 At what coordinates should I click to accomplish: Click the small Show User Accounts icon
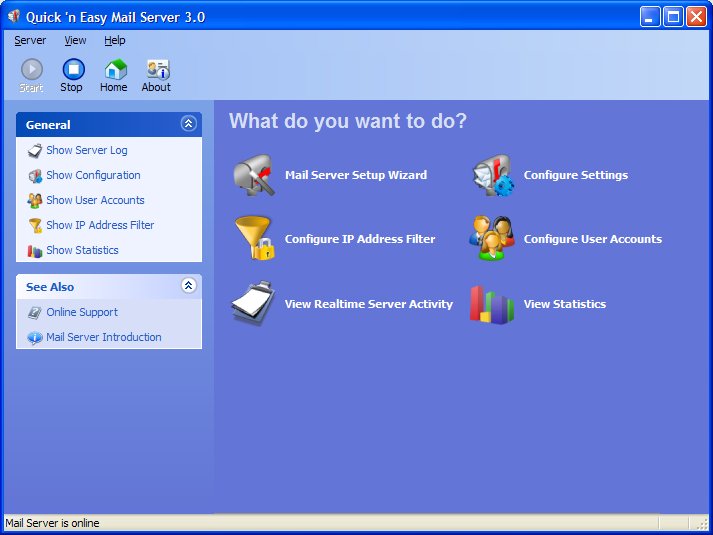coord(35,200)
